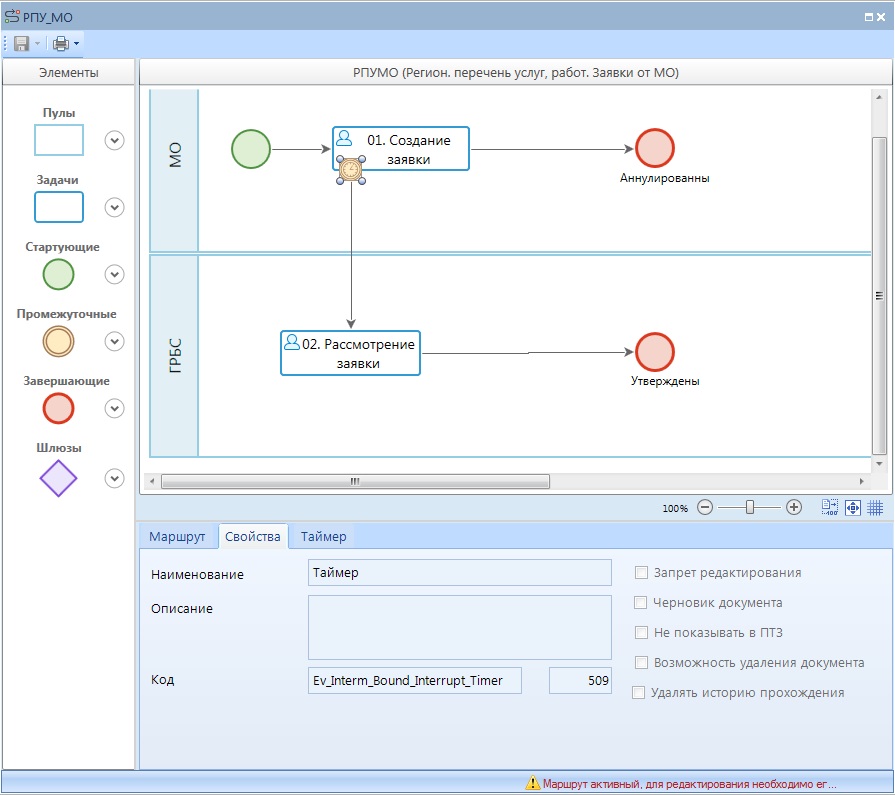The image size is (895, 795).
Task: Click the fit-to-window icon
Action: (x=853, y=507)
